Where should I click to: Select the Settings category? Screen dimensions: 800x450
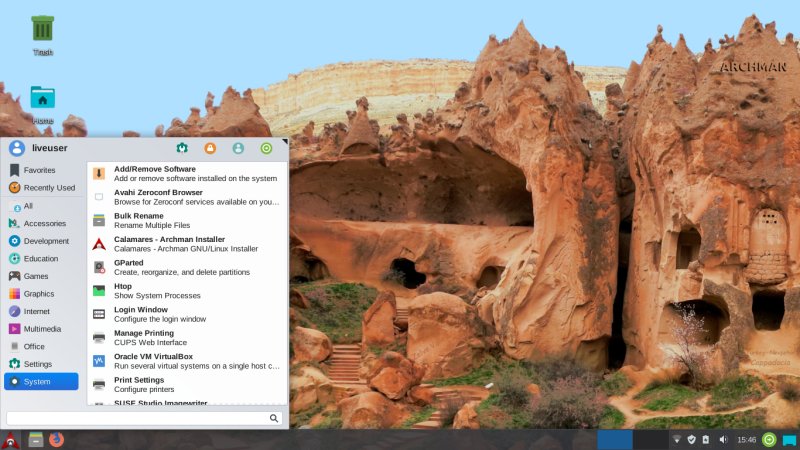pyautogui.click(x=41, y=364)
